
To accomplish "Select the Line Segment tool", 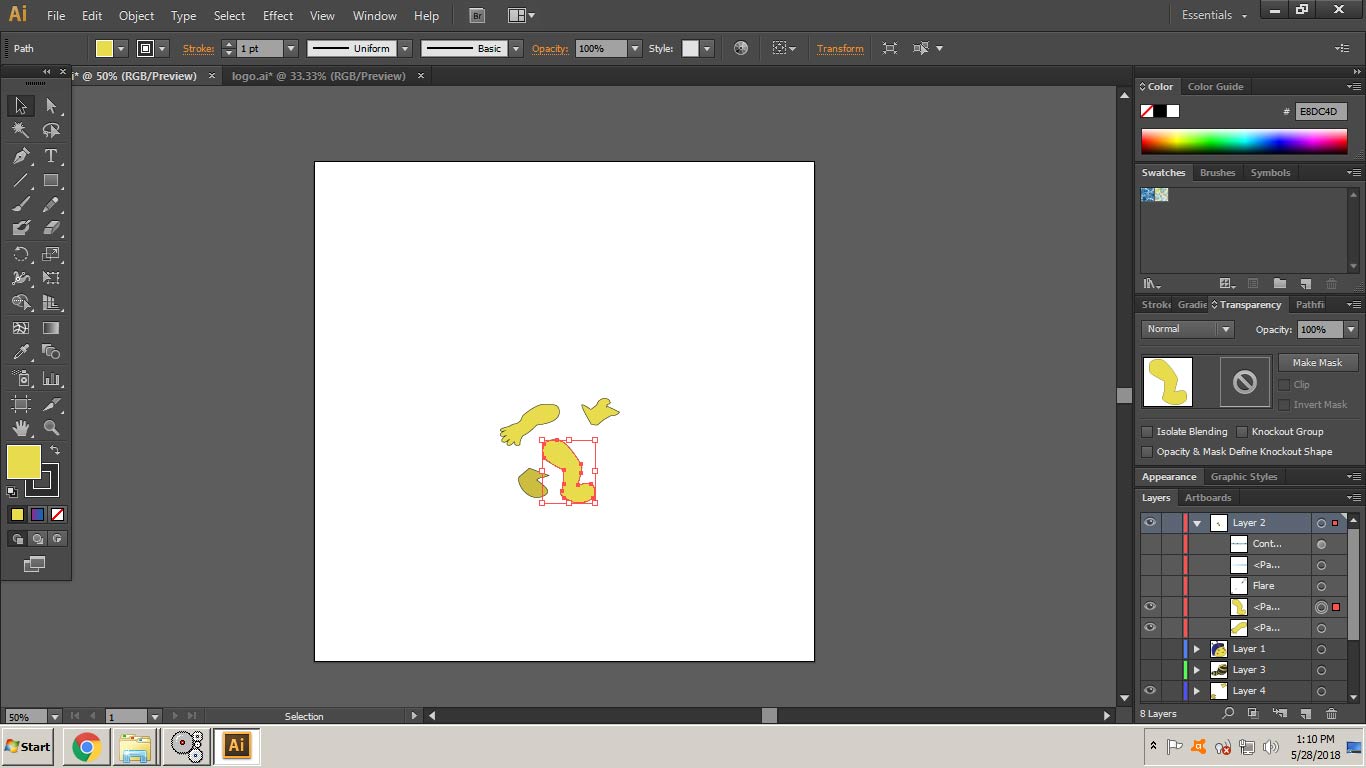I will coord(20,181).
